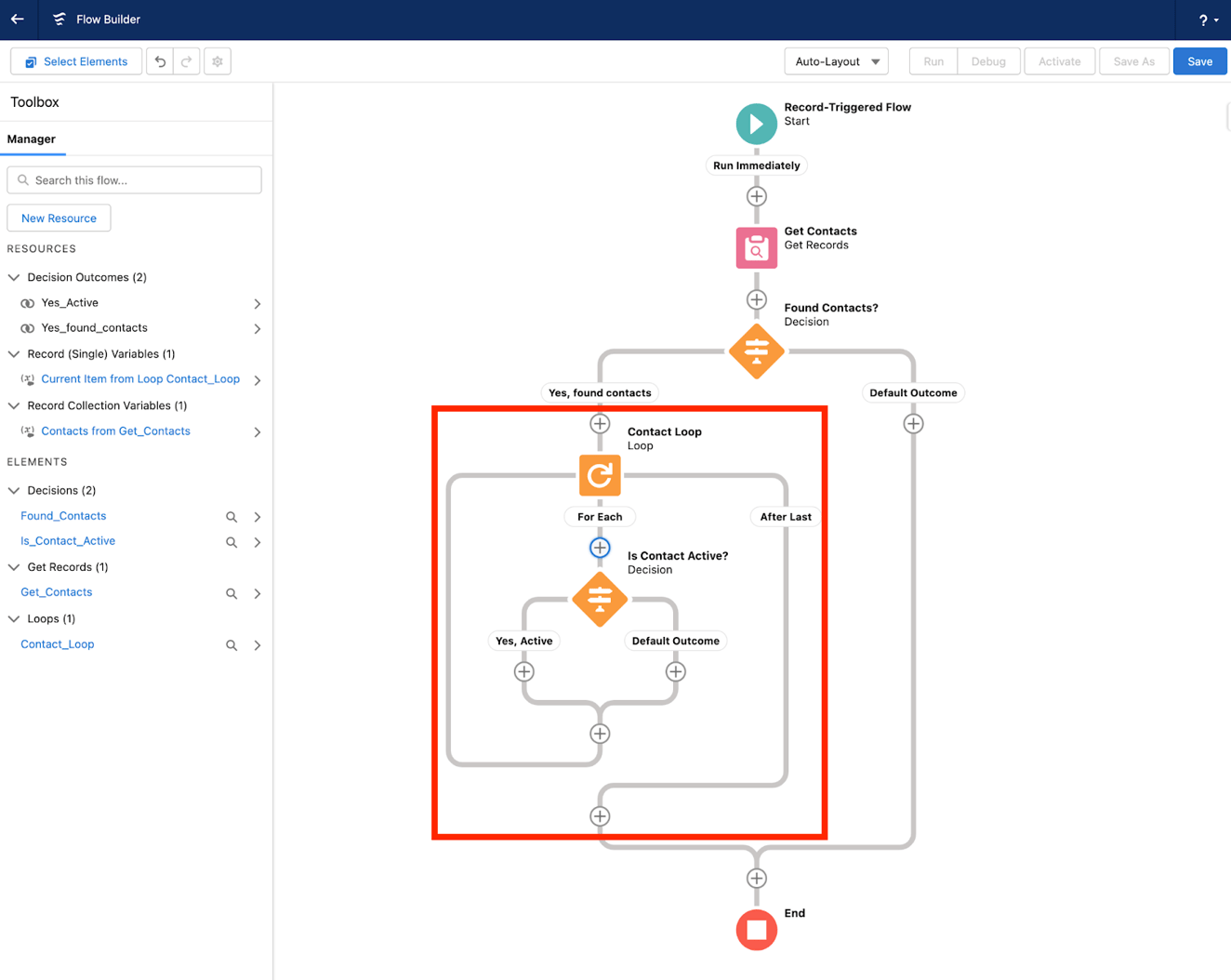Open the Auto-Layout dropdown
Screen dimensions: 1231x980
click(x=835, y=60)
